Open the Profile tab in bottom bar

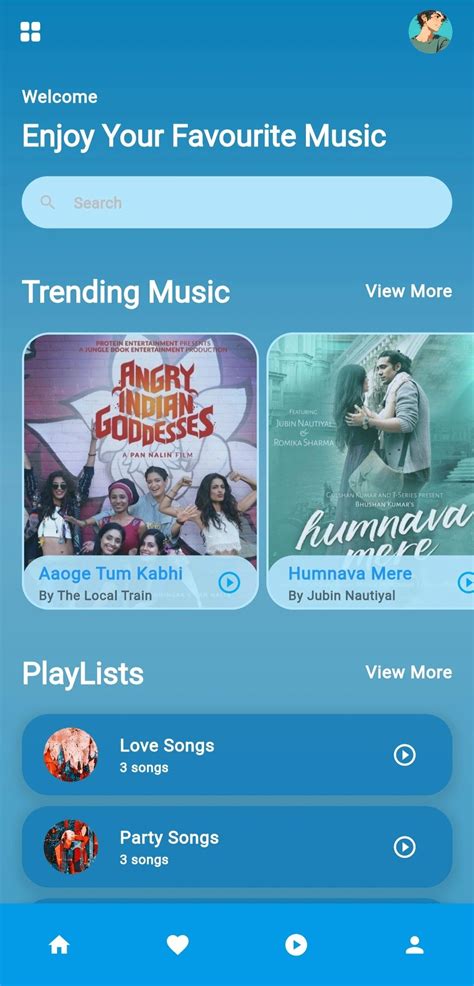point(414,944)
